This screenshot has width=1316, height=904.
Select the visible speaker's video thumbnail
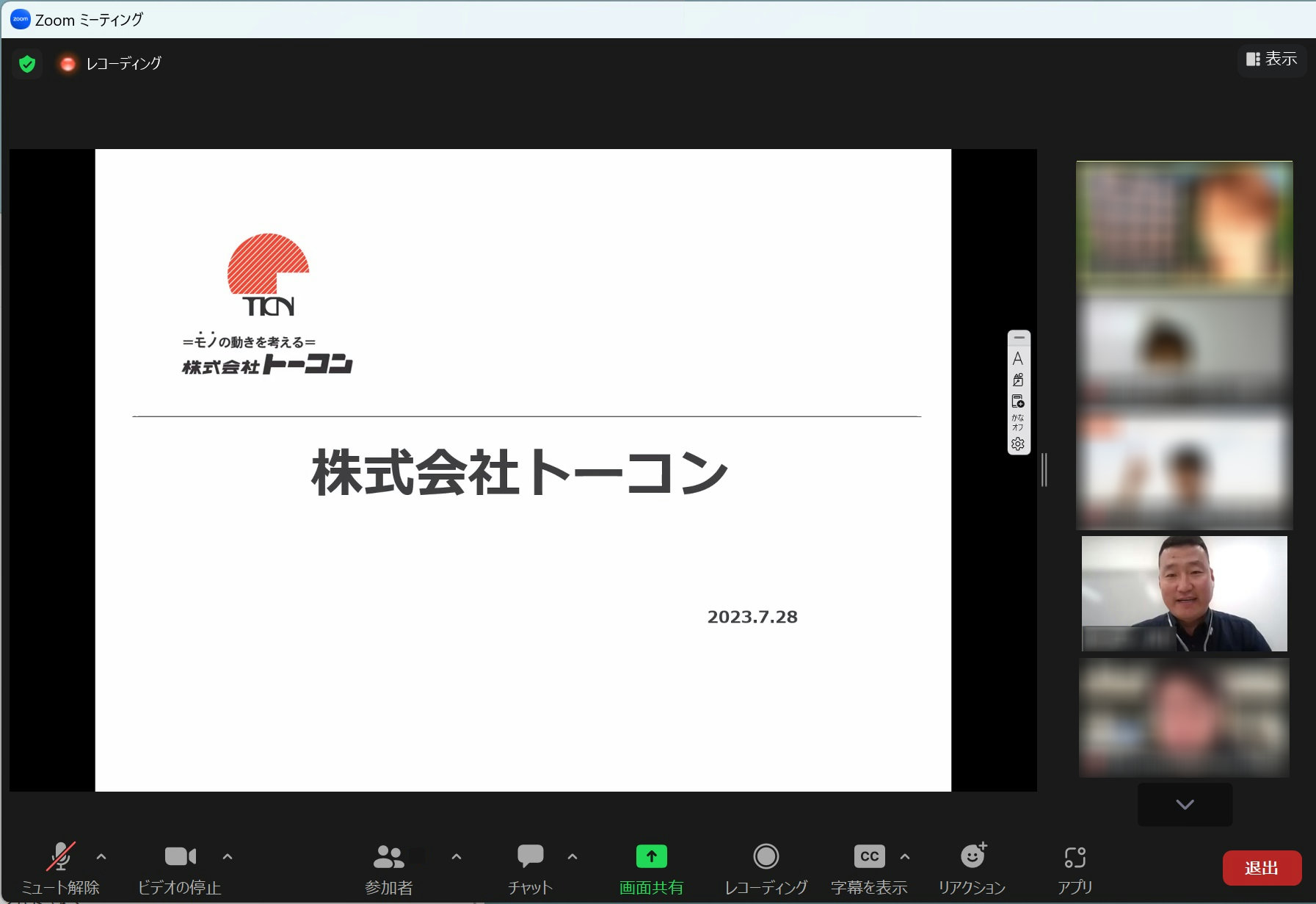point(1185,593)
